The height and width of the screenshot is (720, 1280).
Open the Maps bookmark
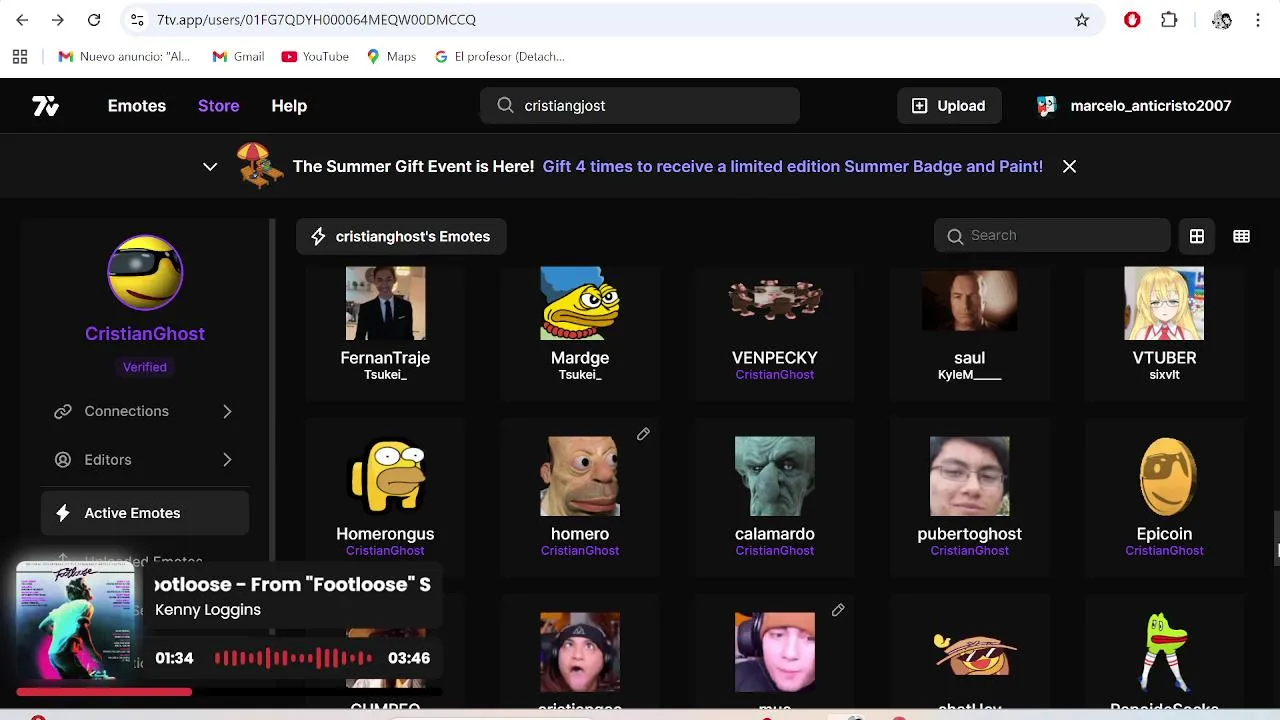[x=391, y=57]
